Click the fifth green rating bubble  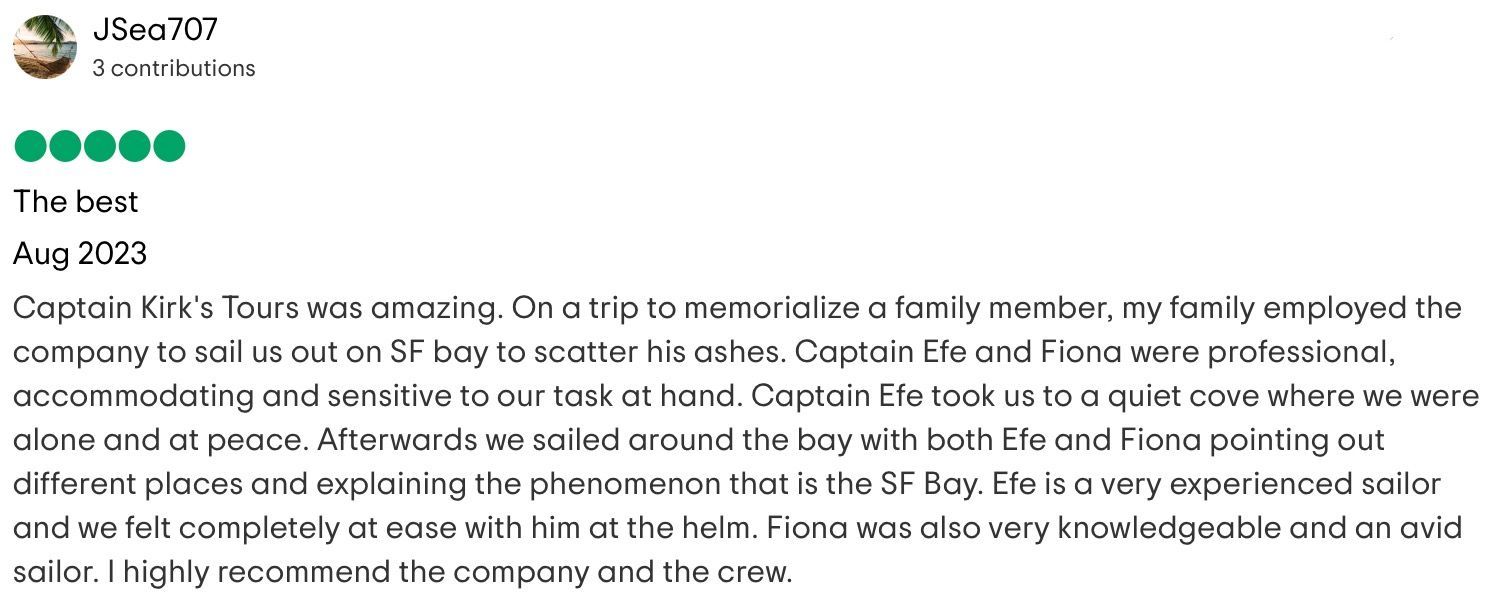[169, 146]
